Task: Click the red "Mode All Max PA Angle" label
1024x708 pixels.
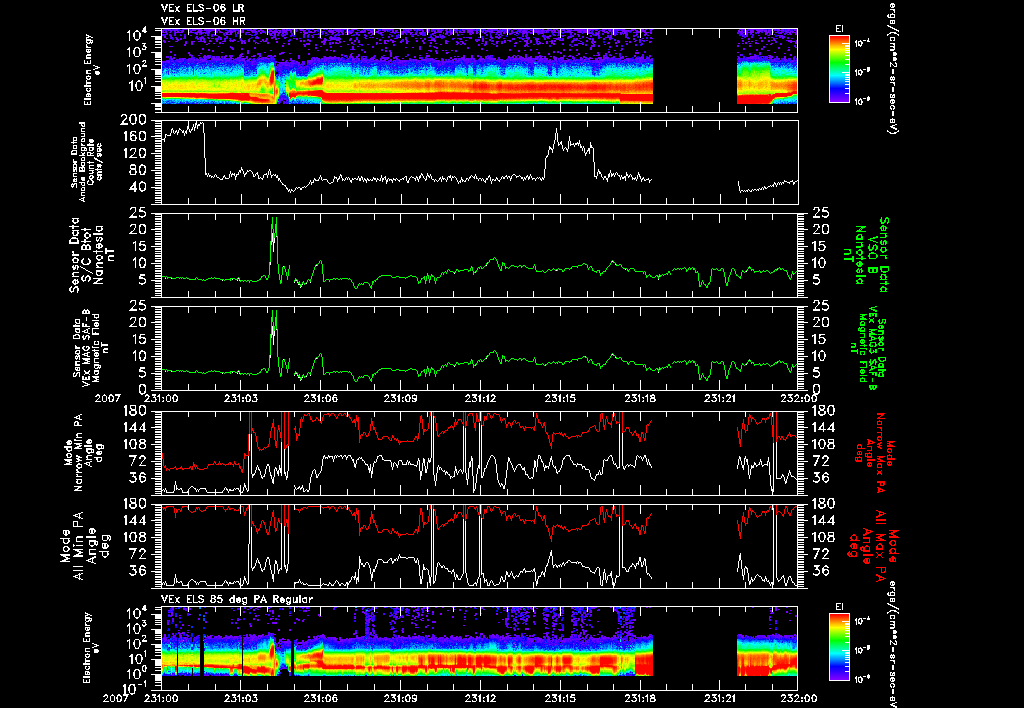Action: (x=874, y=545)
